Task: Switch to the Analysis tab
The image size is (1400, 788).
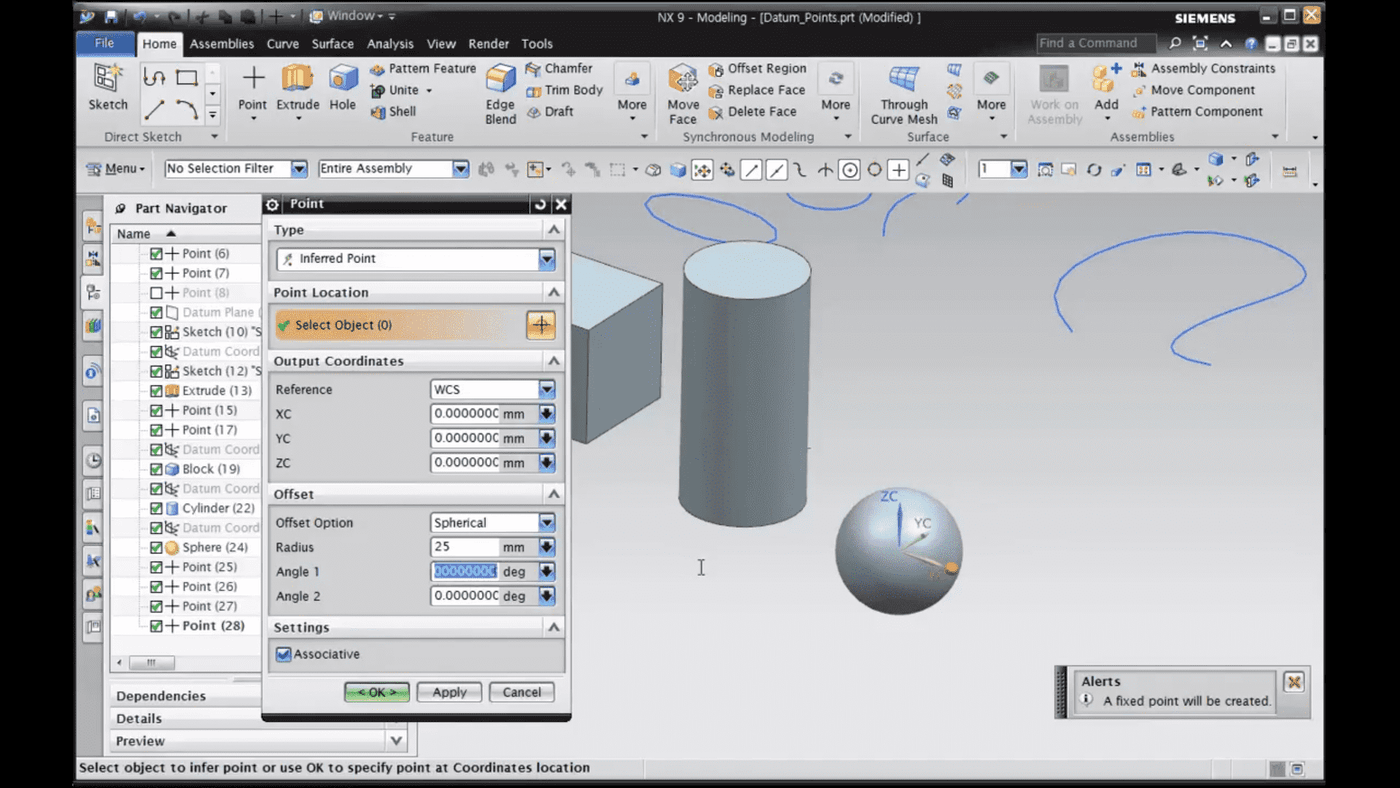Action: [390, 44]
